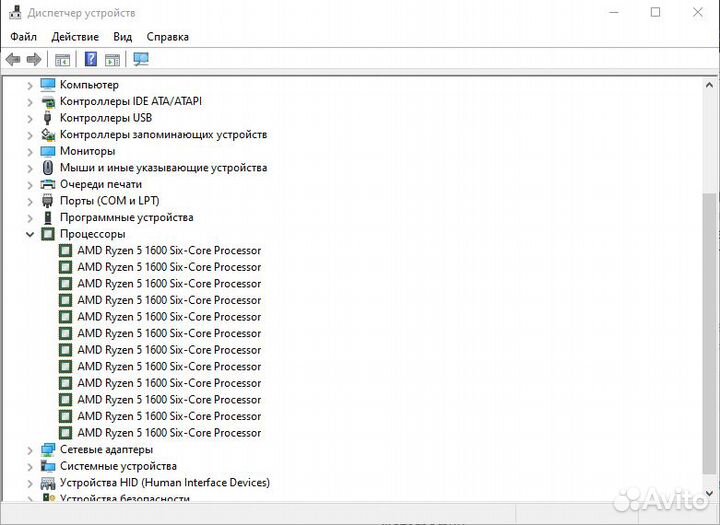Viewport: 720px width, 525px height.
Task: Open the Файл menu
Action: 24,37
